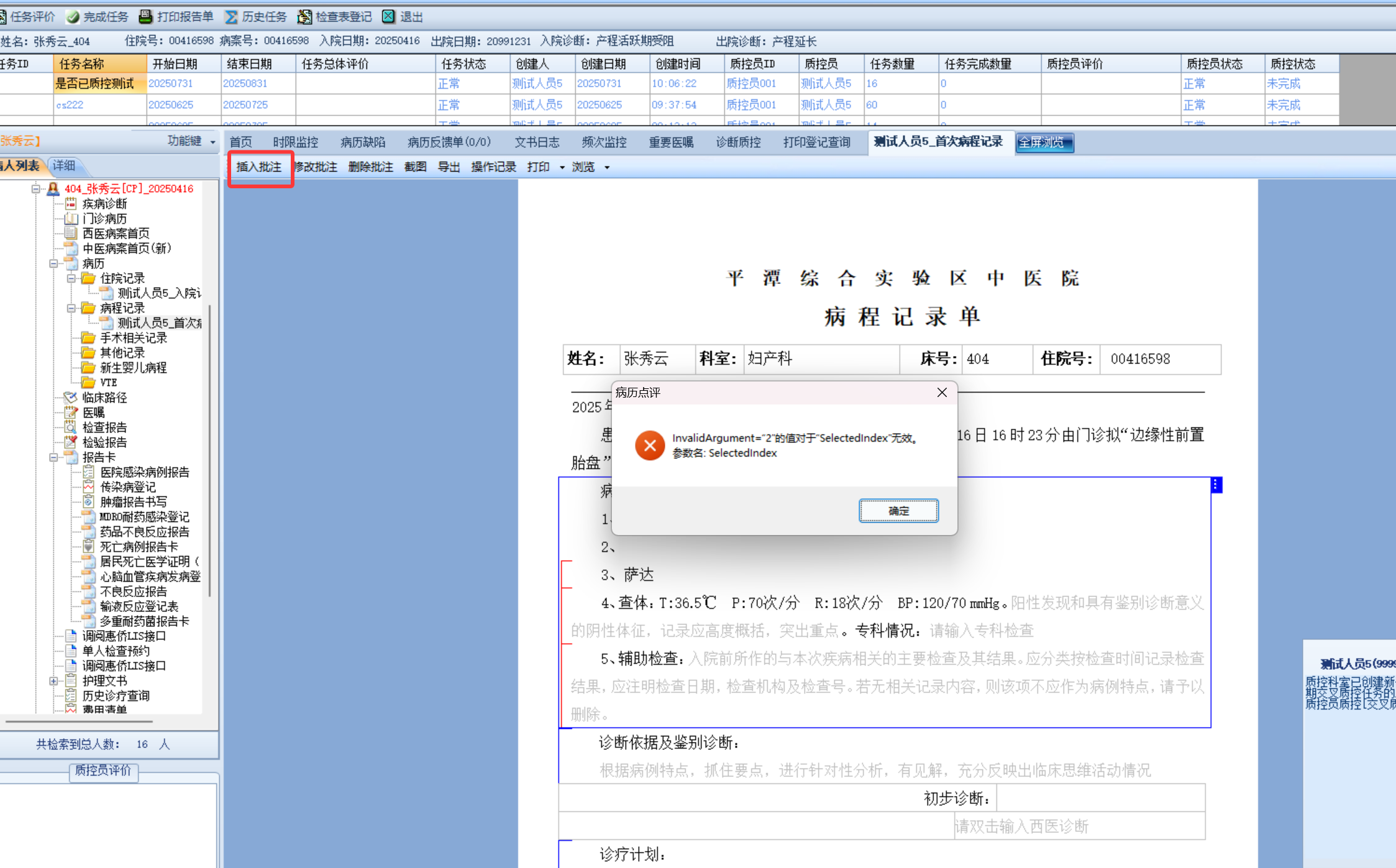Open the 功能键 dropdown arrow

[x=213, y=142]
